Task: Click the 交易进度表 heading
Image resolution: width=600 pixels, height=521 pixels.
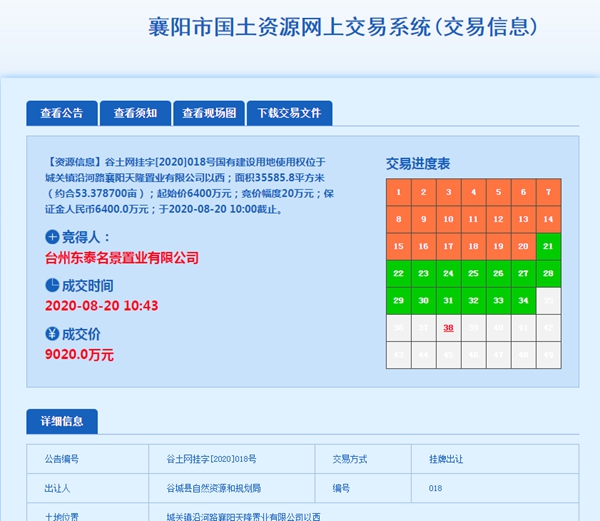Action: point(418,164)
